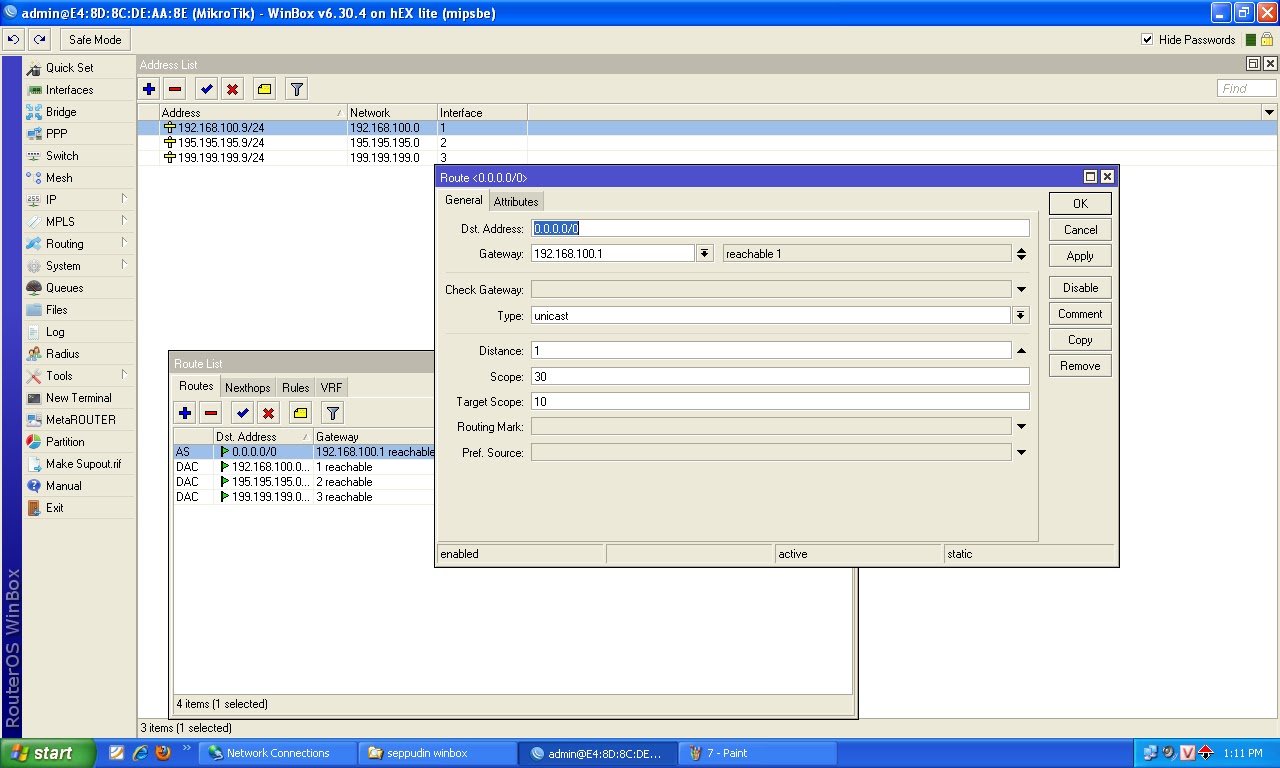Open Mesh menu item

pyautogui.click(x=79, y=178)
